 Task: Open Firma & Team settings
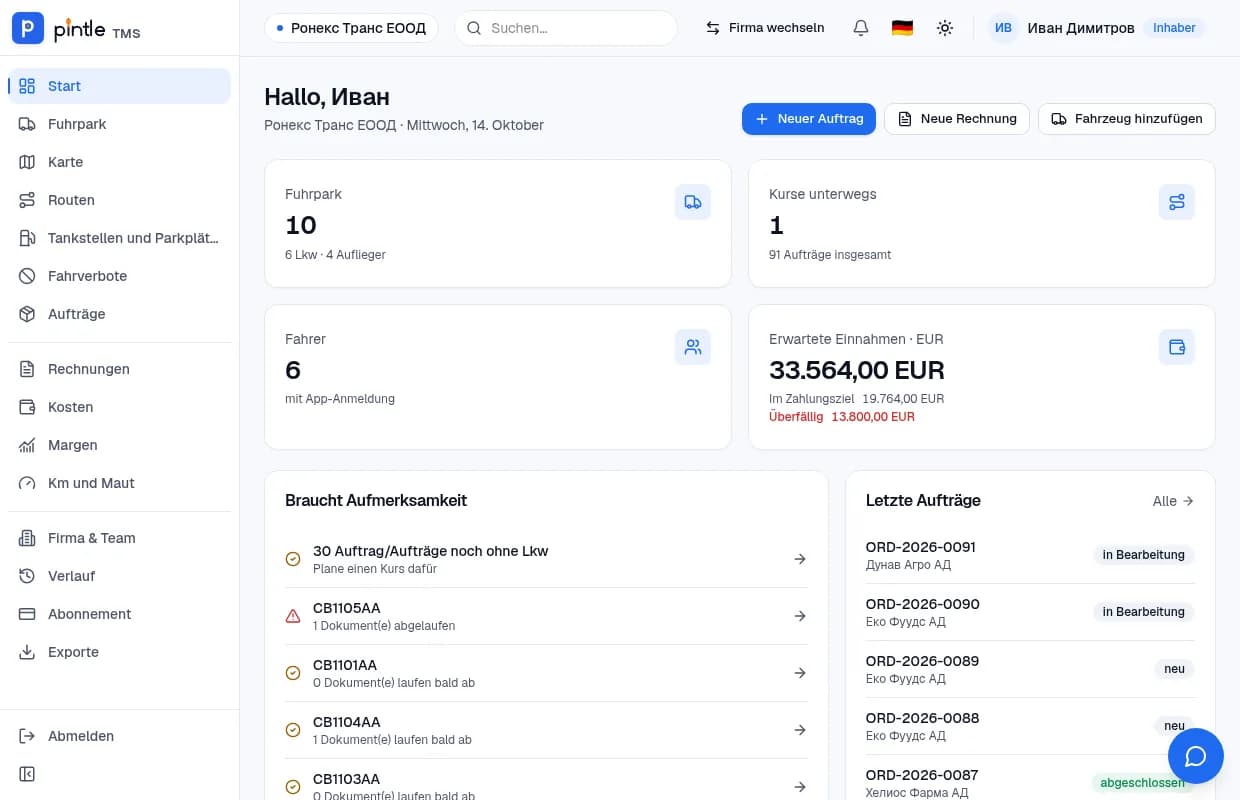click(119, 538)
